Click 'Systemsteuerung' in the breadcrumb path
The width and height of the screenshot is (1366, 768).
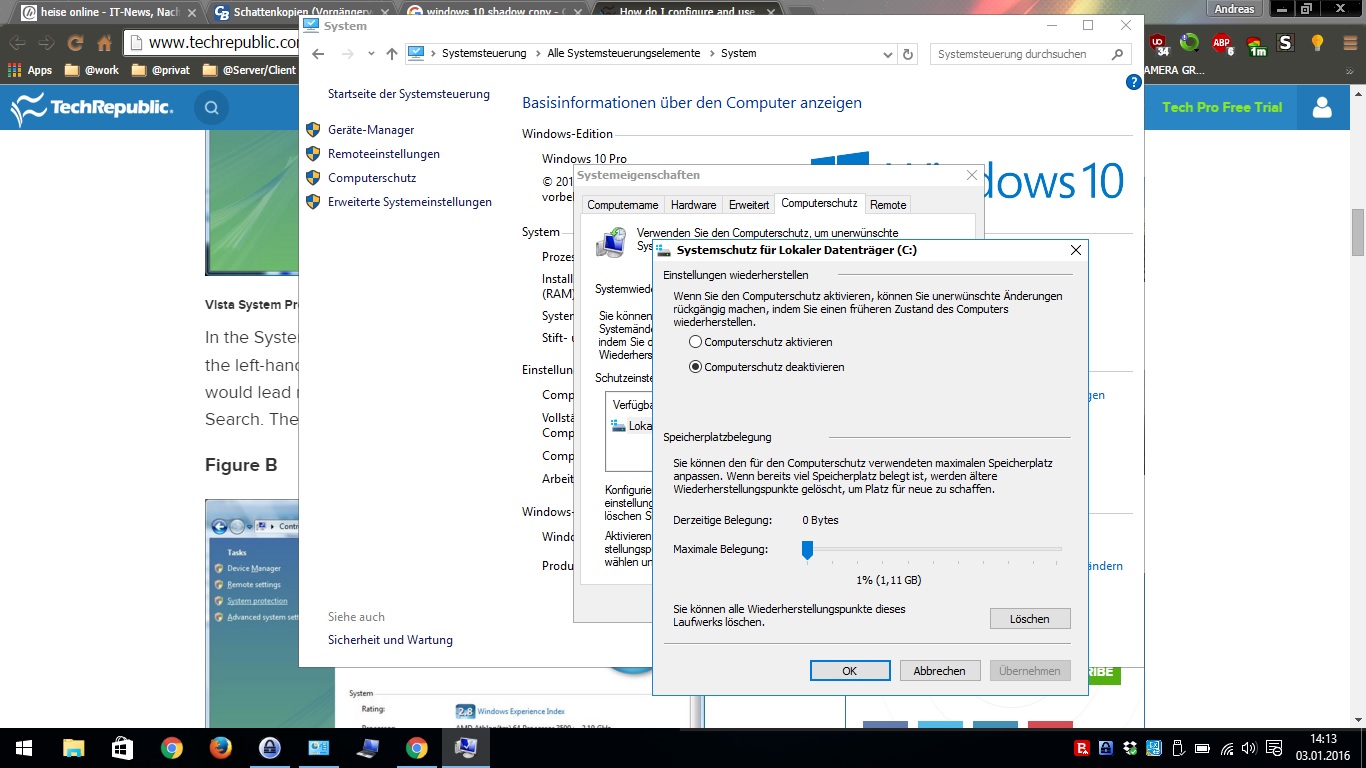tap(484, 54)
